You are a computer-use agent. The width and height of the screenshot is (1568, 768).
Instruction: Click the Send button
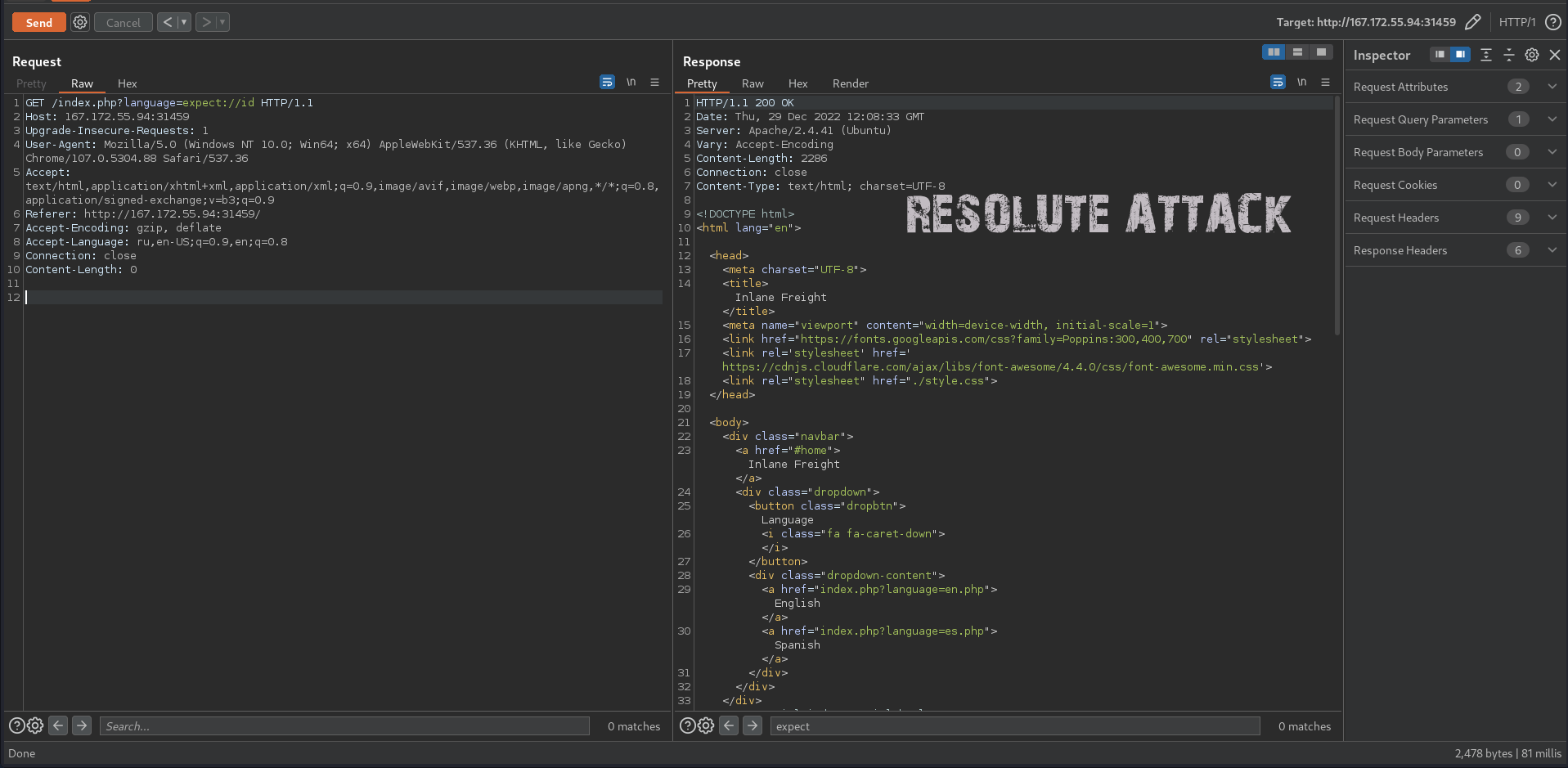click(38, 23)
